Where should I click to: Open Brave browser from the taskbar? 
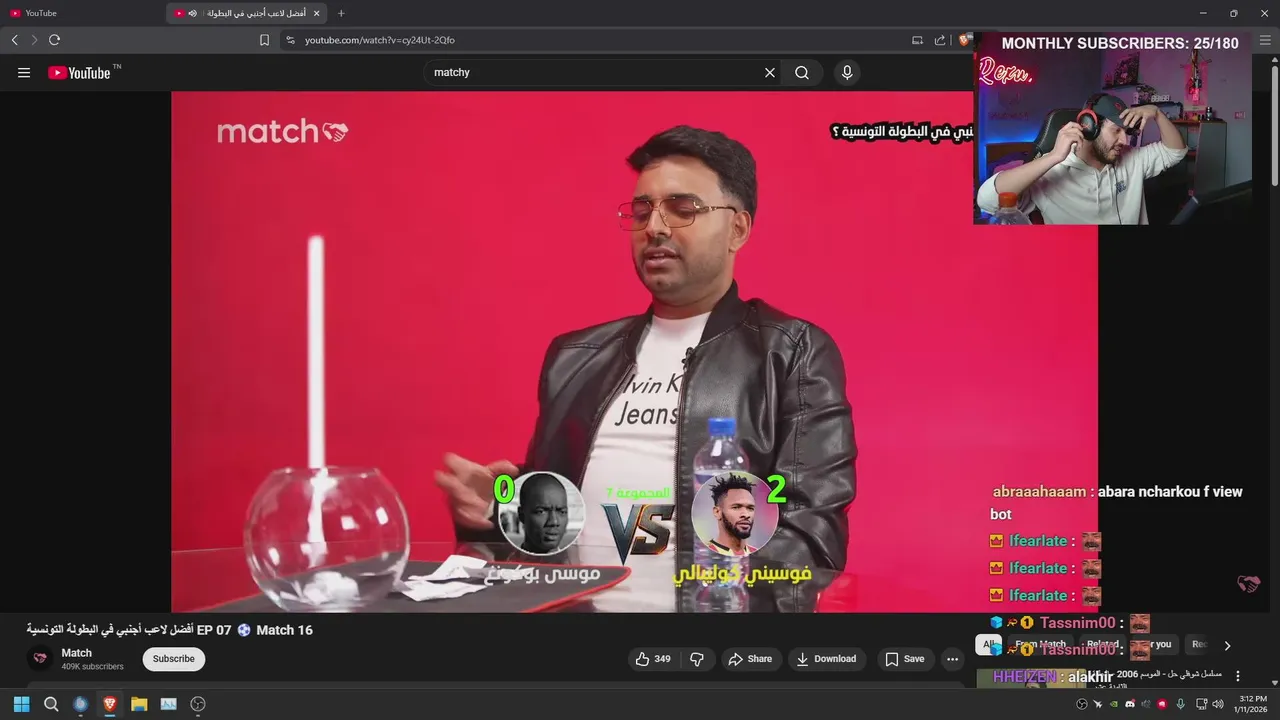pyautogui.click(x=110, y=704)
